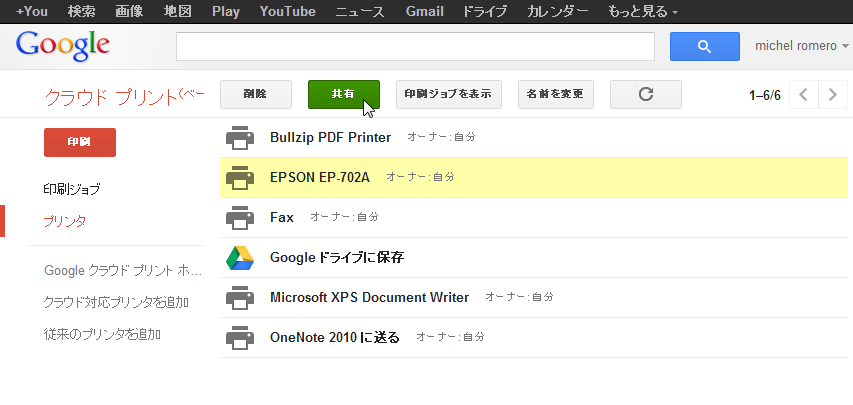This screenshot has width=853, height=405.
Task: Select Microsoft XPS Document Writer name
Action: coord(369,298)
